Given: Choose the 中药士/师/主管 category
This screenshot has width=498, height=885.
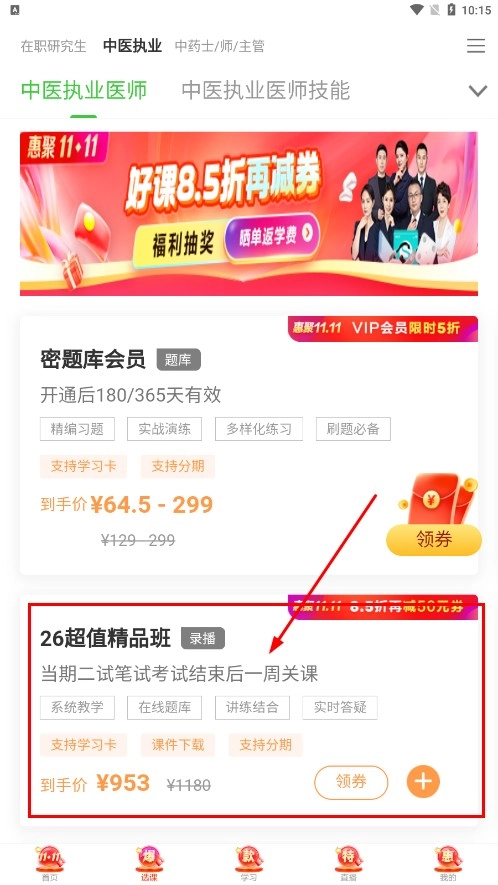Looking at the screenshot, I should click(220, 46).
